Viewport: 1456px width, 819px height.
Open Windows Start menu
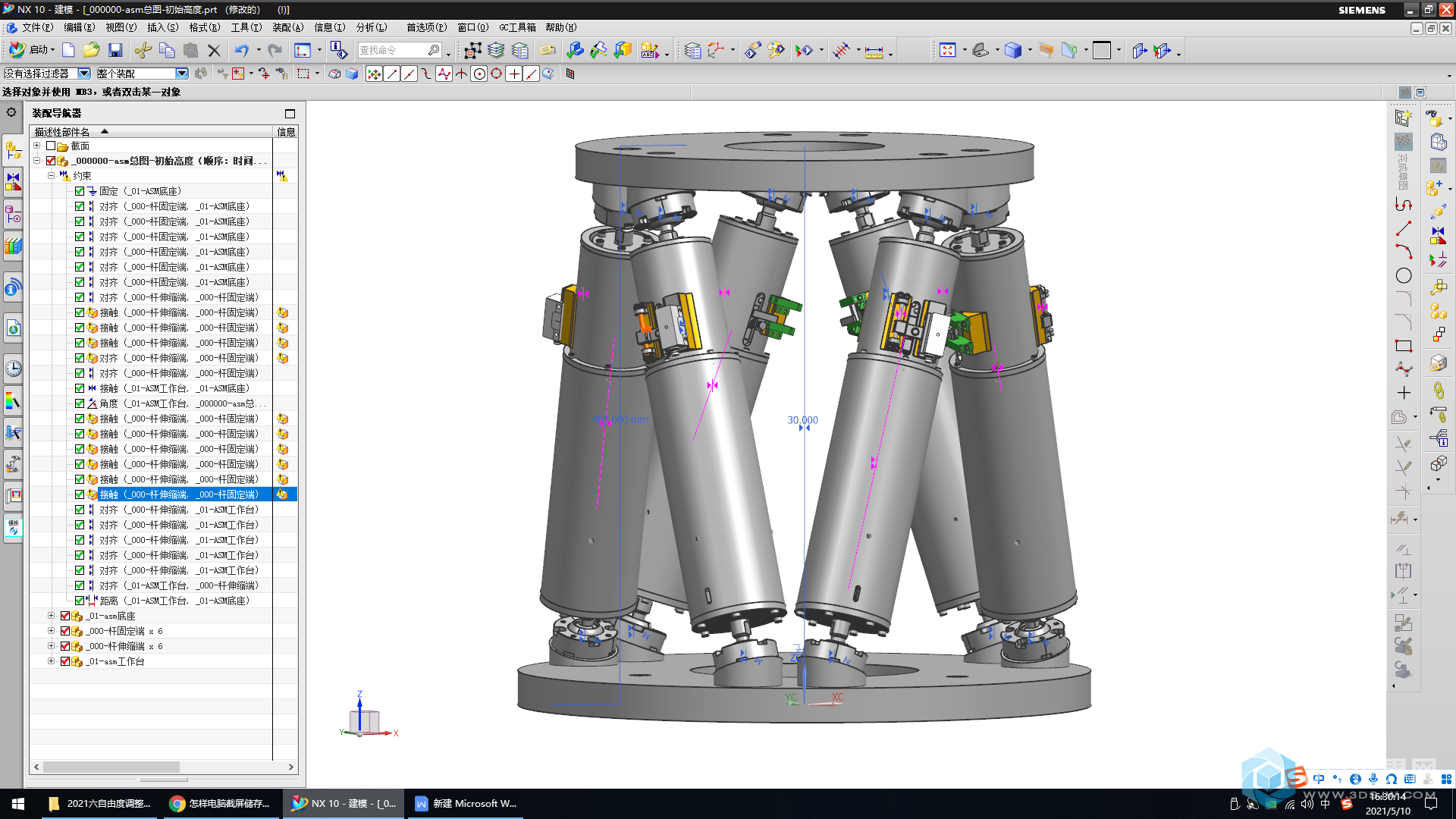18,804
